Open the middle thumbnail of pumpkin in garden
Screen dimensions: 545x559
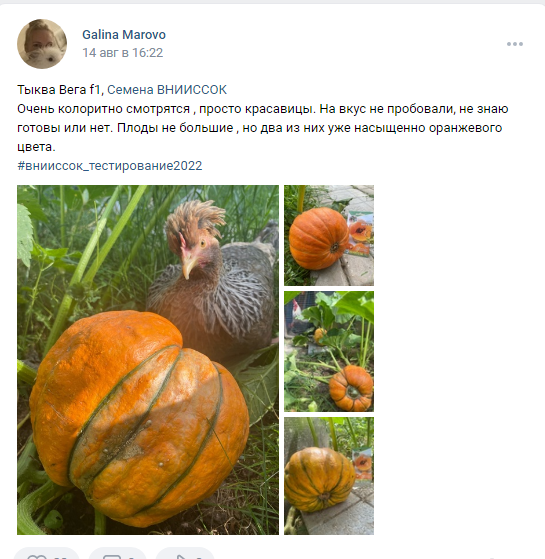point(329,352)
